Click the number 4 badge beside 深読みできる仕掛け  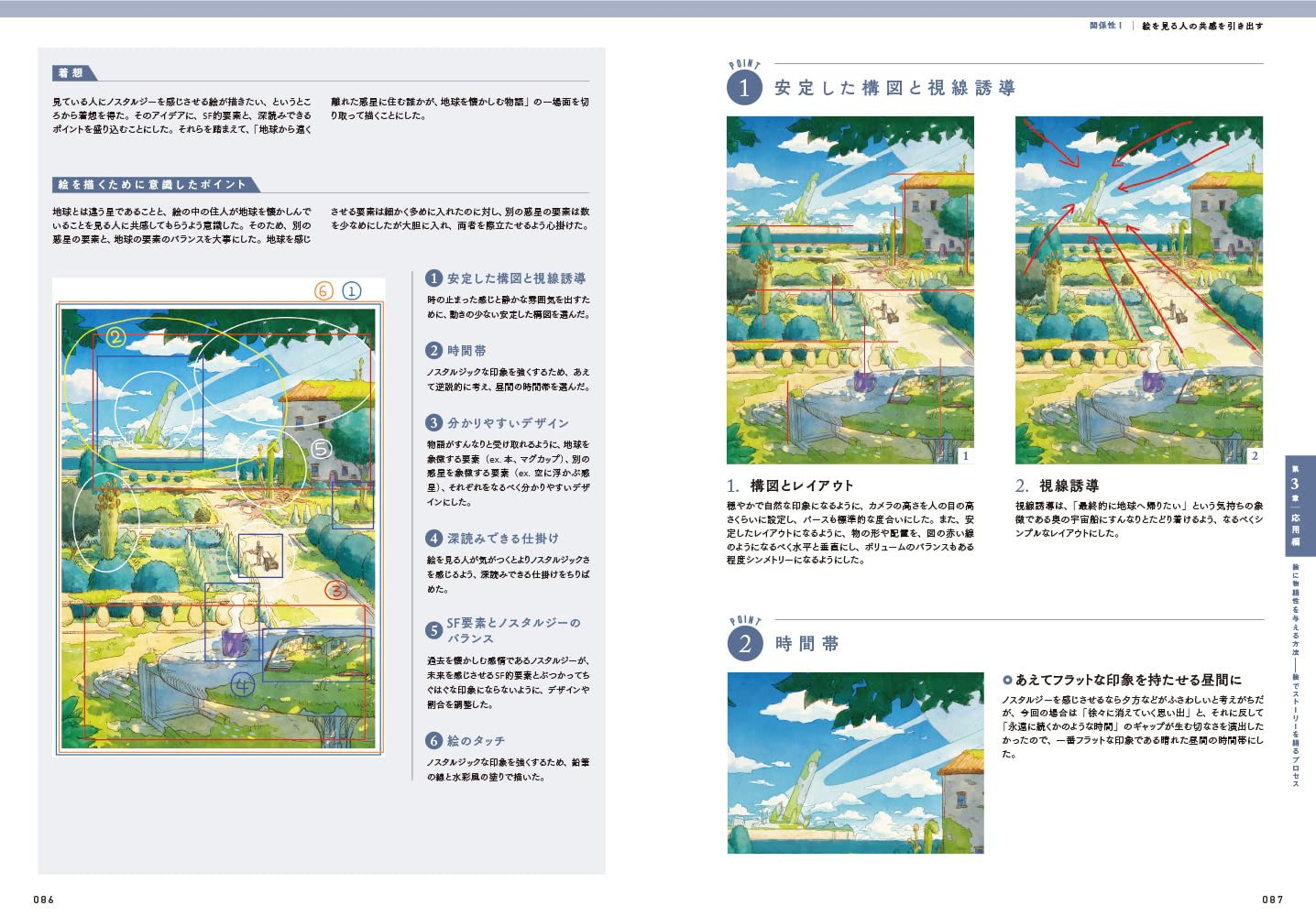[434, 539]
